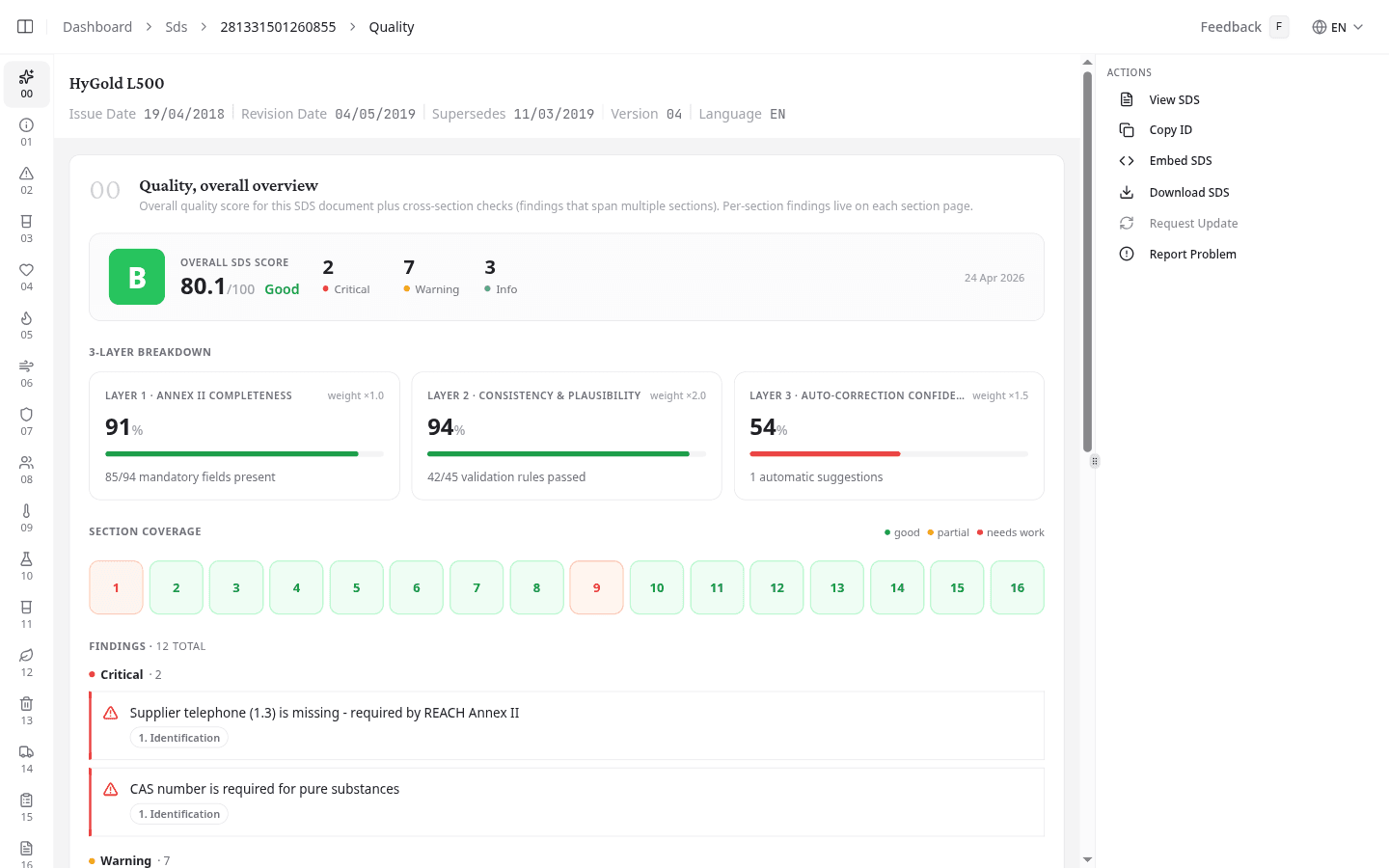Open breadcrumb 281331501260855

(x=278, y=27)
